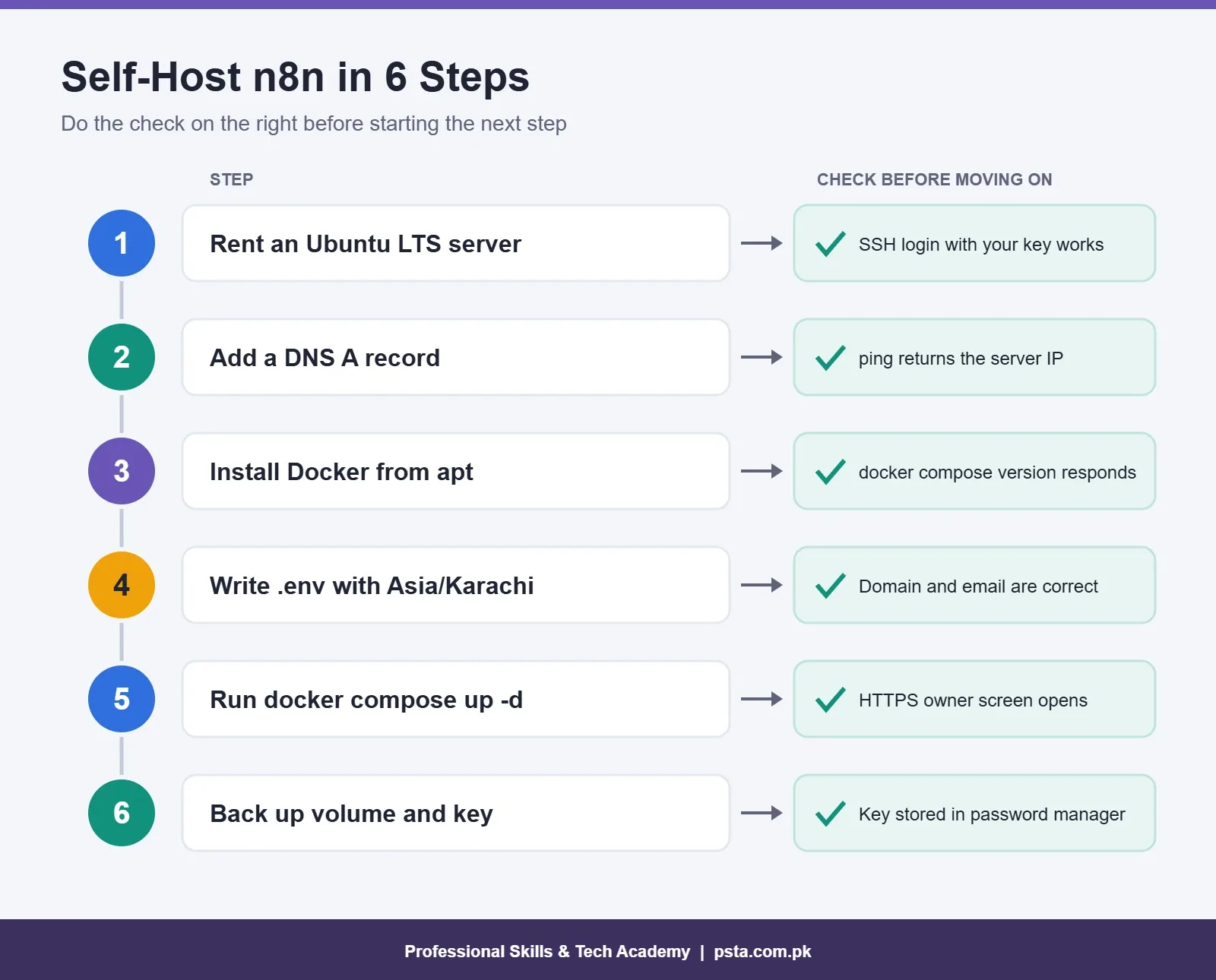Viewport: 1216px width, 980px height.
Task: Select the 'Back up volume and key' card
Action: [x=456, y=813]
